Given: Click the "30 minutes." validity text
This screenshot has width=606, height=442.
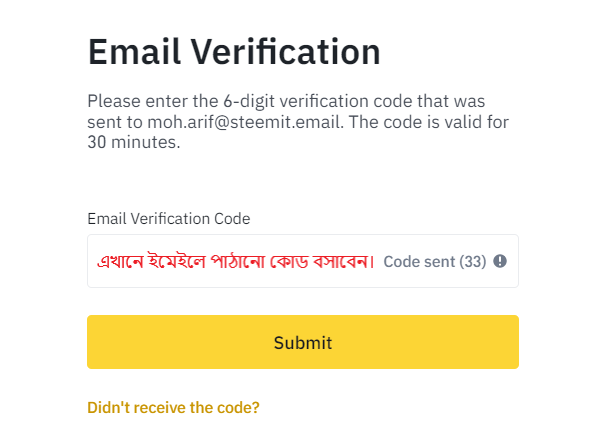Looking at the screenshot, I should pos(134,142).
